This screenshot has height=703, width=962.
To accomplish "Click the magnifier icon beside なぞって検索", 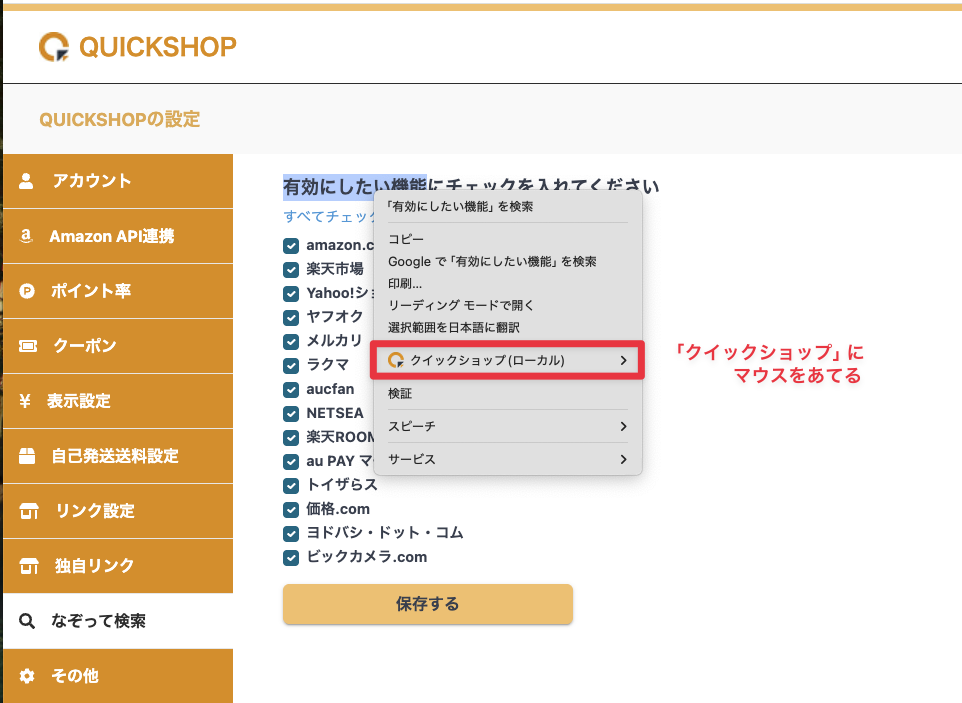I will [x=27, y=621].
